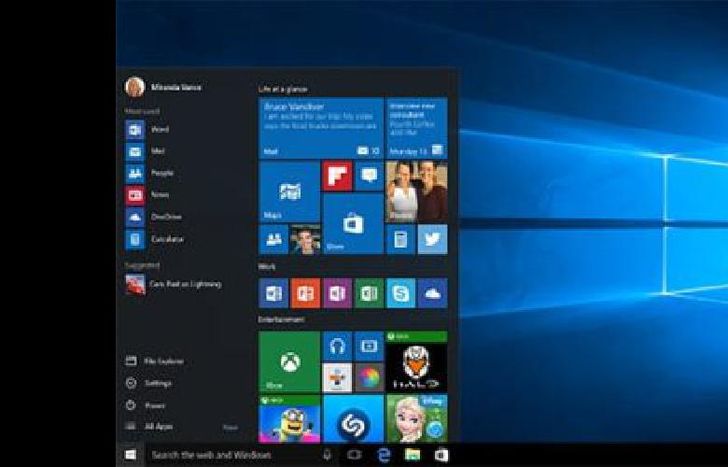
Task: Open the Skype tile in the Work group
Action: 401,293
